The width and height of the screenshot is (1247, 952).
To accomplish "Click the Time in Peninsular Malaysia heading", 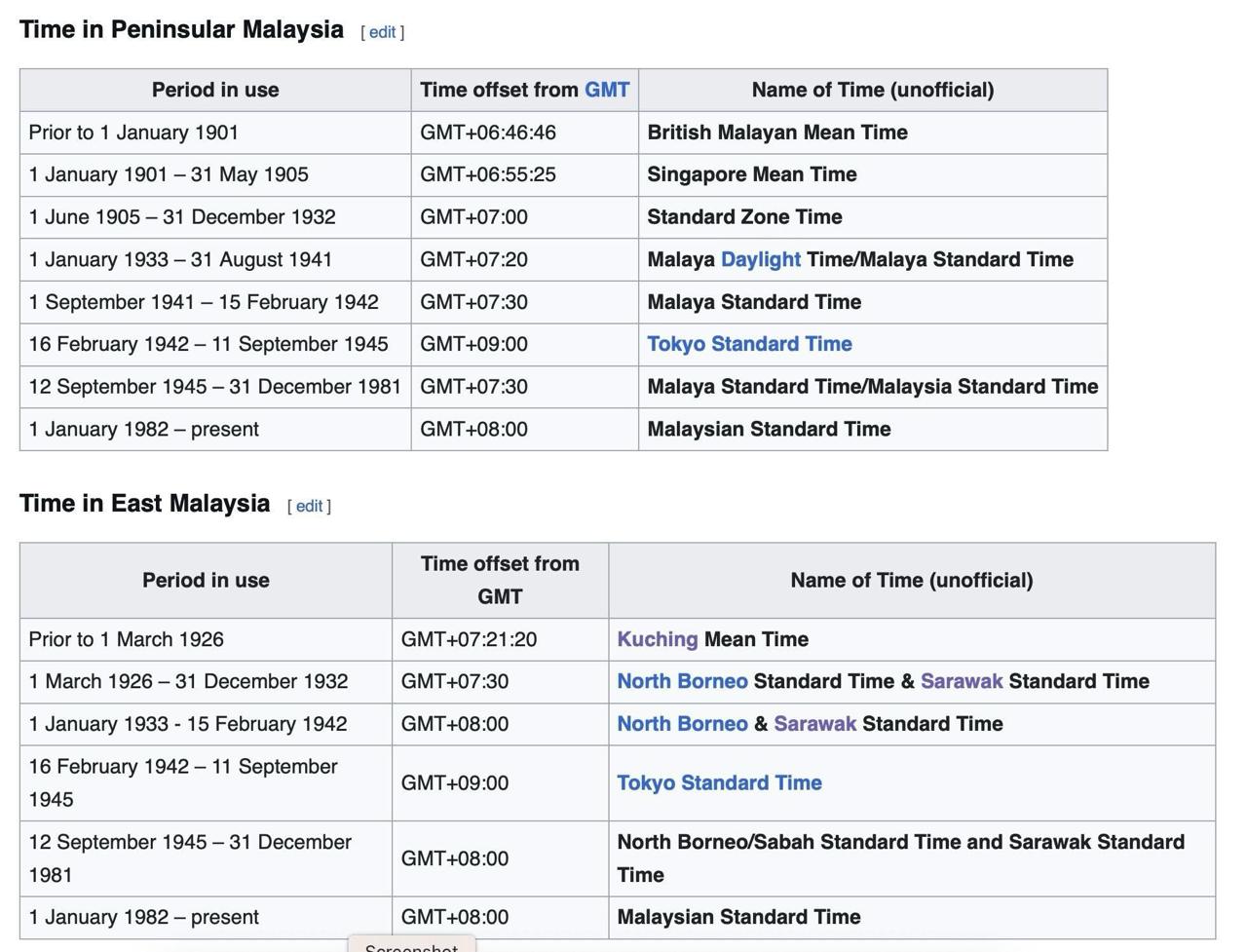I will point(181,29).
